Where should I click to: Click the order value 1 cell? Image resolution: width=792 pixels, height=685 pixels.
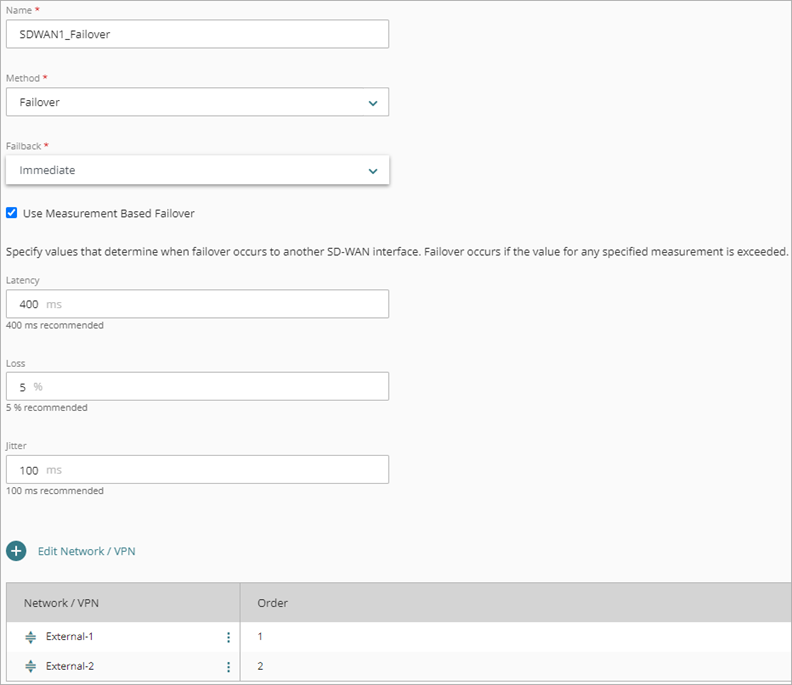pyautogui.click(x=261, y=637)
